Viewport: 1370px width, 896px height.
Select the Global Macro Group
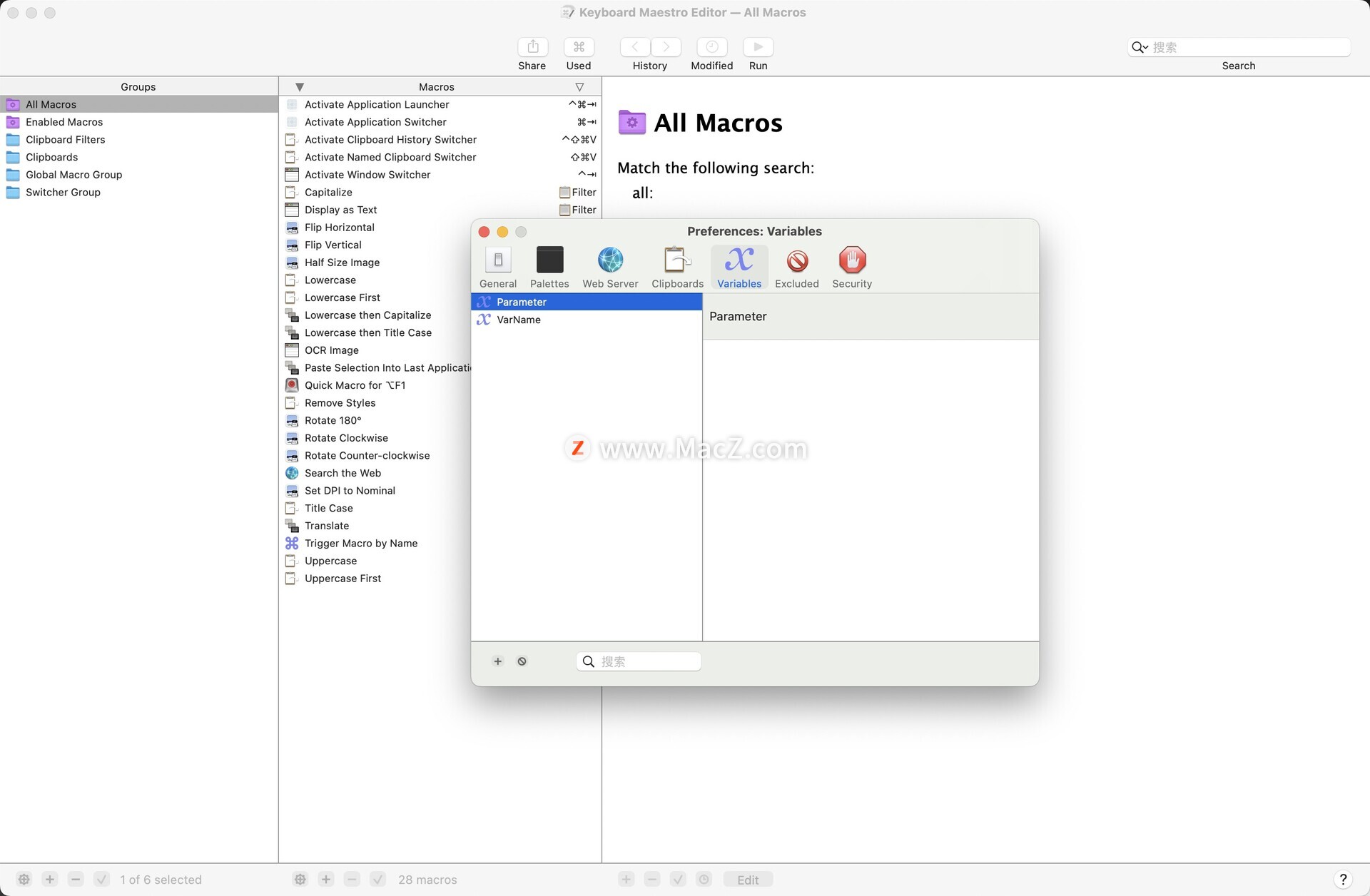coord(139,175)
